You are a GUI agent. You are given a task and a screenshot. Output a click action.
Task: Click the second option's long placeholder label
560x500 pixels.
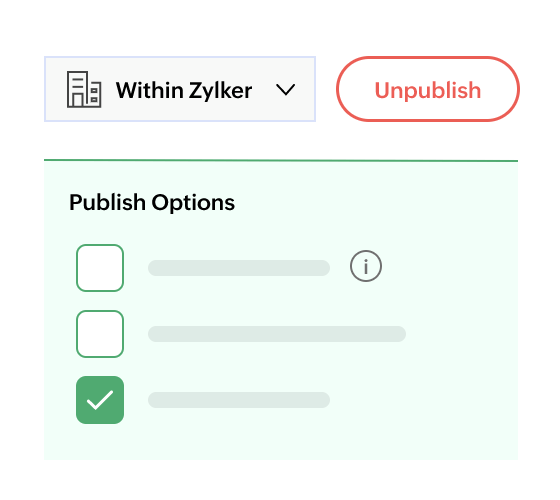pyautogui.click(x=277, y=334)
